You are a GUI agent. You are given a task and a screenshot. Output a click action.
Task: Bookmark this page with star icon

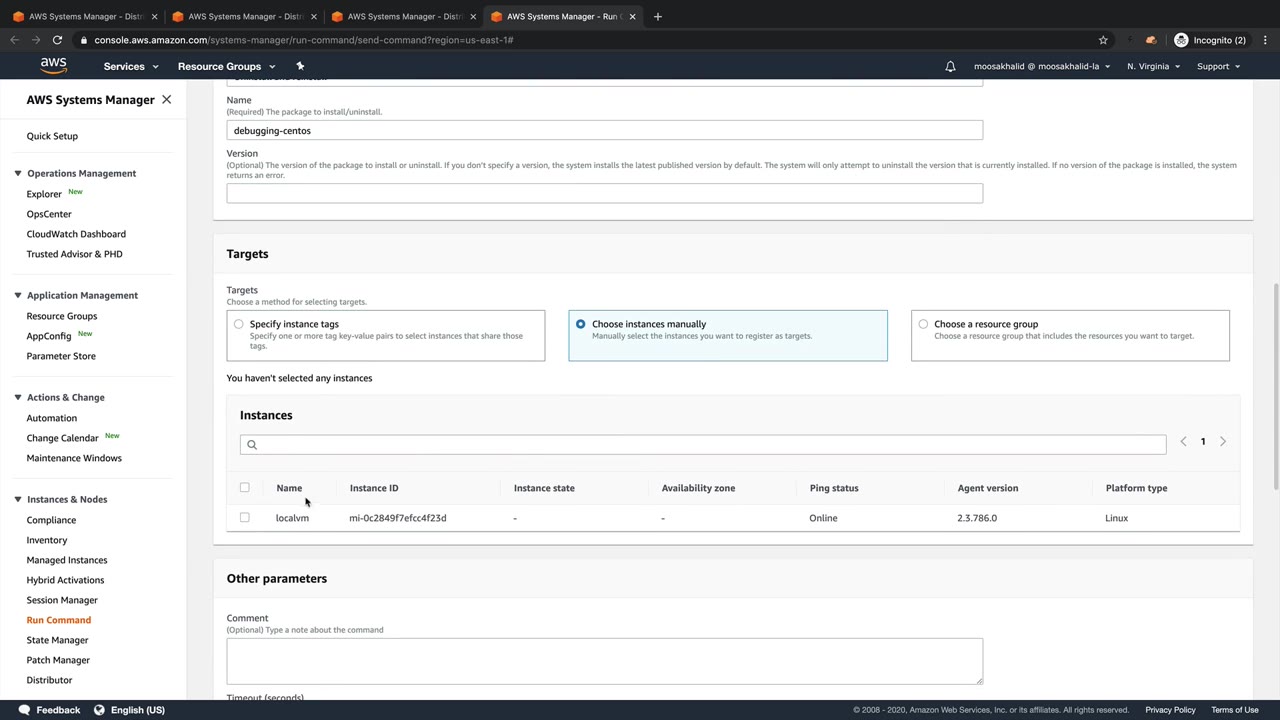pyautogui.click(x=1103, y=40)
